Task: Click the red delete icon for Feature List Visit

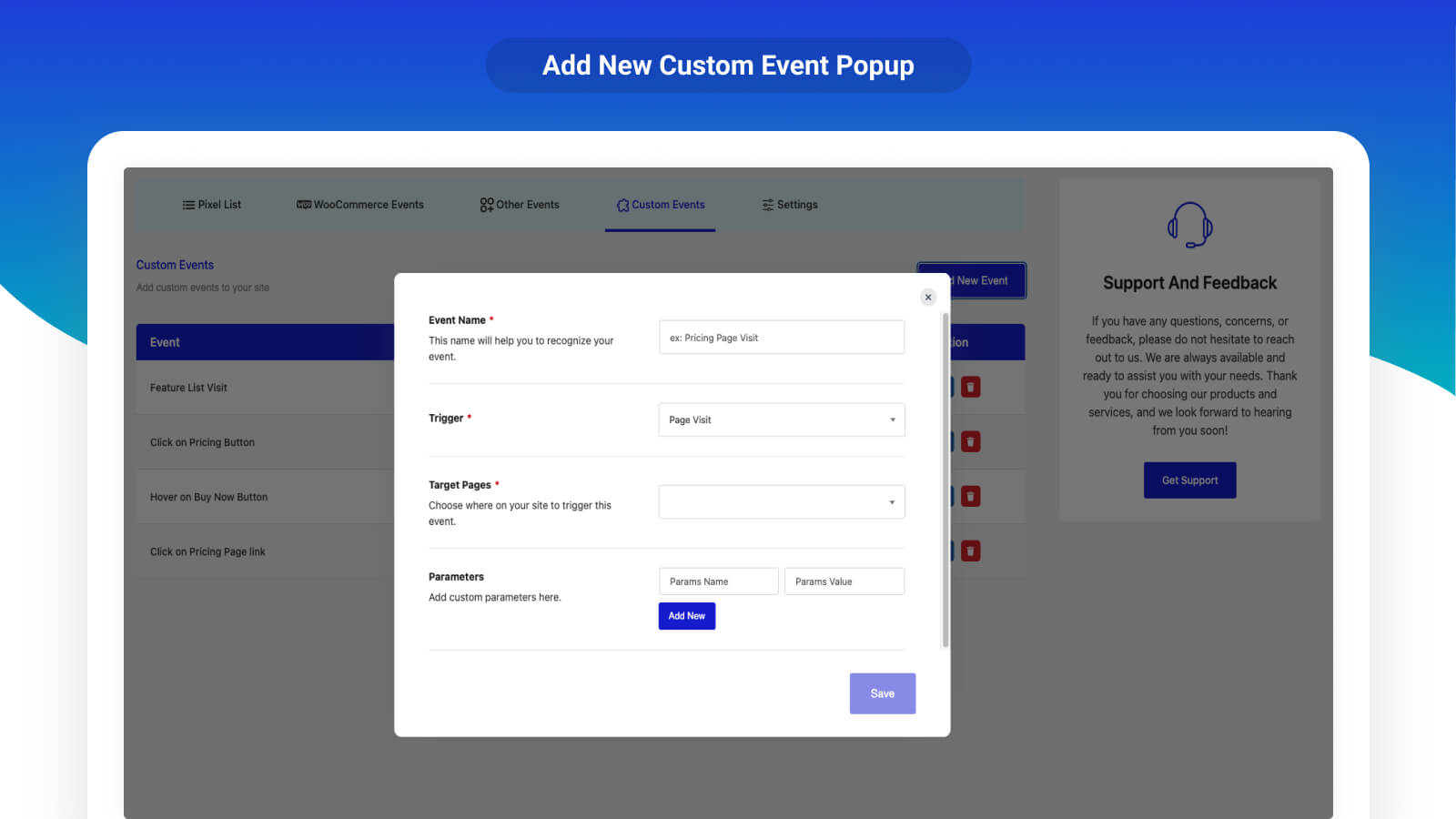Action: (970, 388)
